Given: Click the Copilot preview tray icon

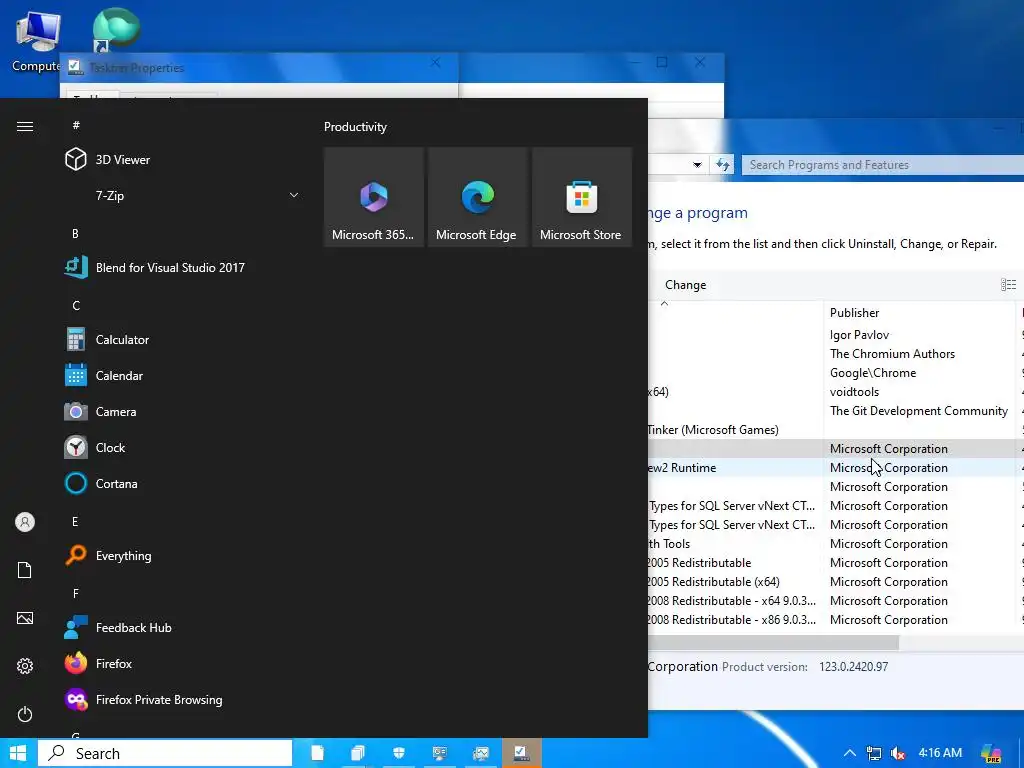Looking at the screenshot, I should tap(991, 754).
